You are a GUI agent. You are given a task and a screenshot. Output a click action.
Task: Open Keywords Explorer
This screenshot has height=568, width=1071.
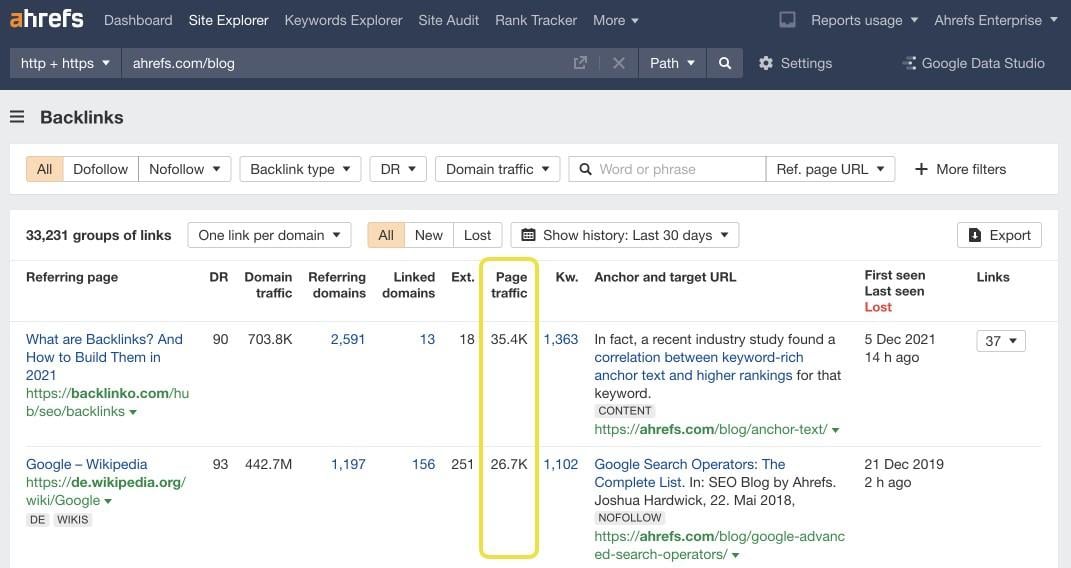(x=343, y=20)
